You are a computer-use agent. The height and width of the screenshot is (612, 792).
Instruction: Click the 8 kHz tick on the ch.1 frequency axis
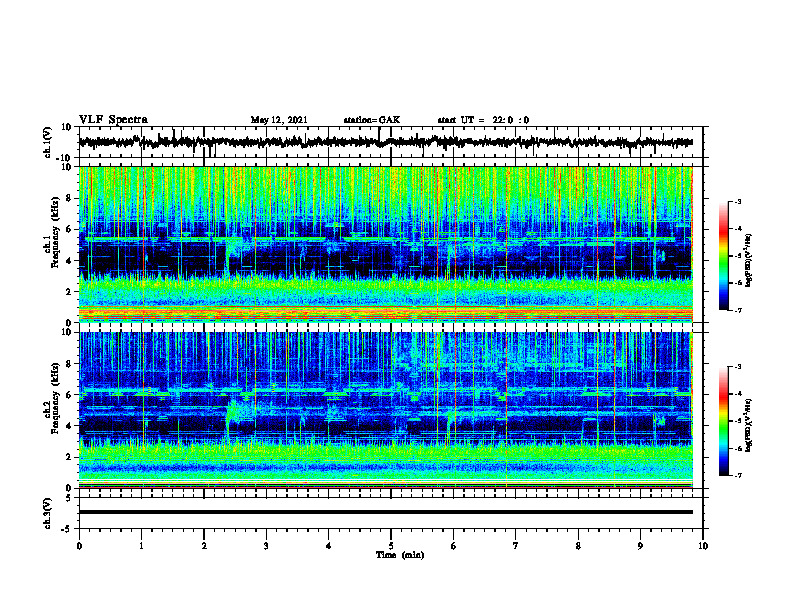click(x=70, y=198)
